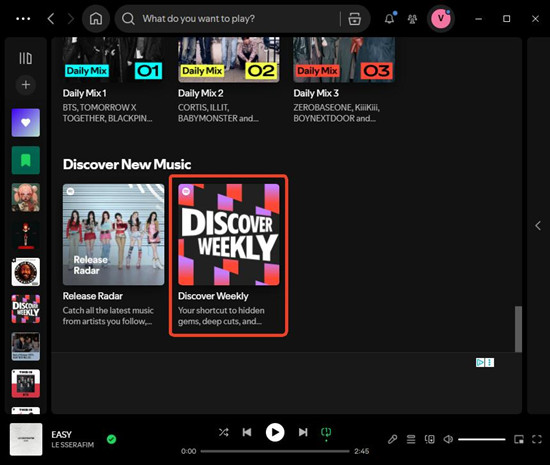
Task: Click 'ZEROBASEONE, KiiiKiii' description
Action: pos(336,113)
